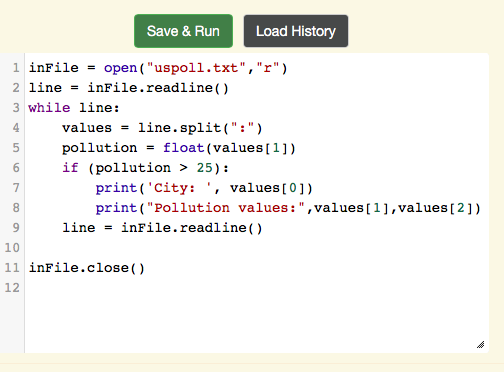Click the number 25 in the if condition
The image size is (504, 372).
click(205, 168)
